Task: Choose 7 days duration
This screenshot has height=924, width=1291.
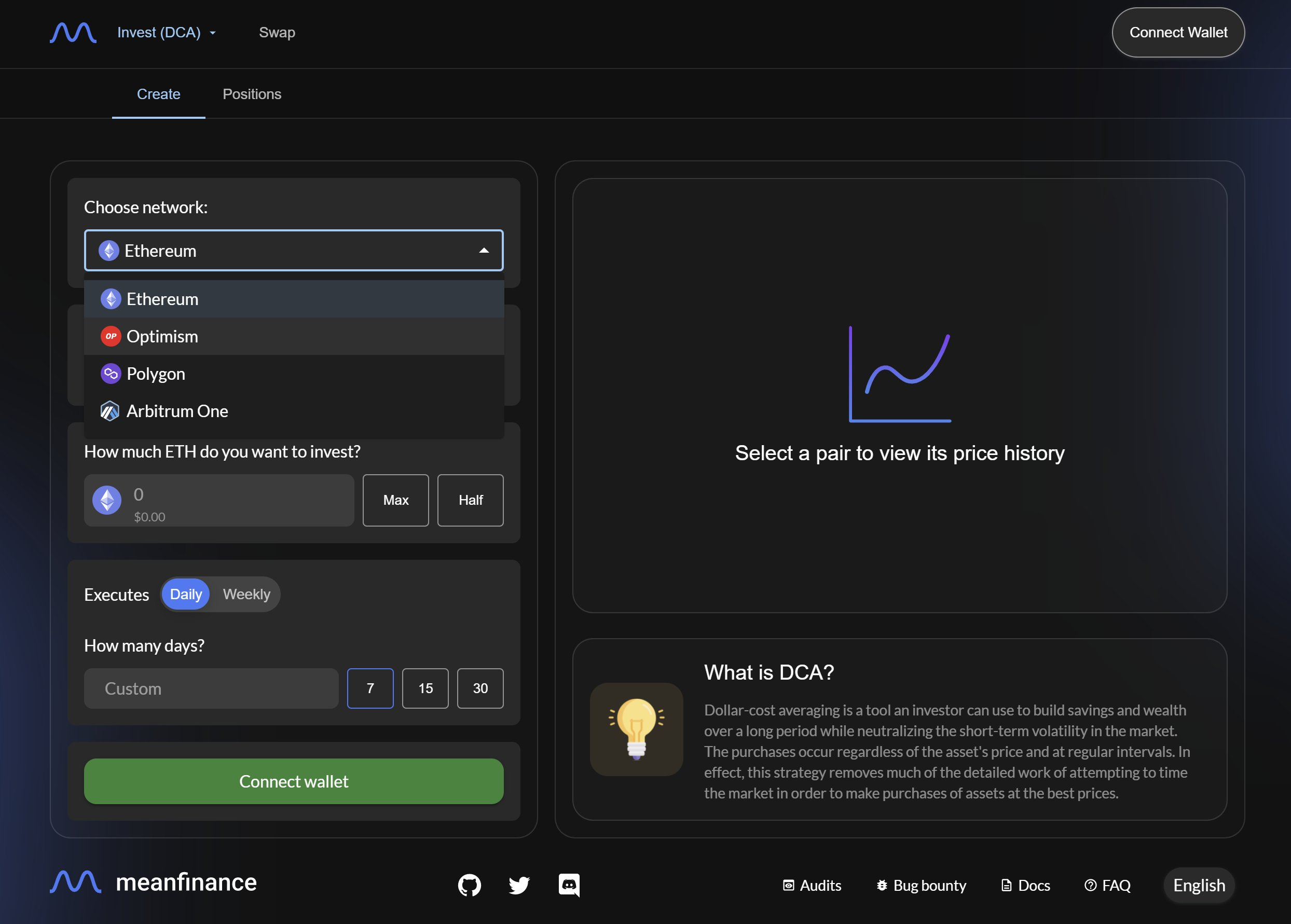Action: [x=370, y=688]
